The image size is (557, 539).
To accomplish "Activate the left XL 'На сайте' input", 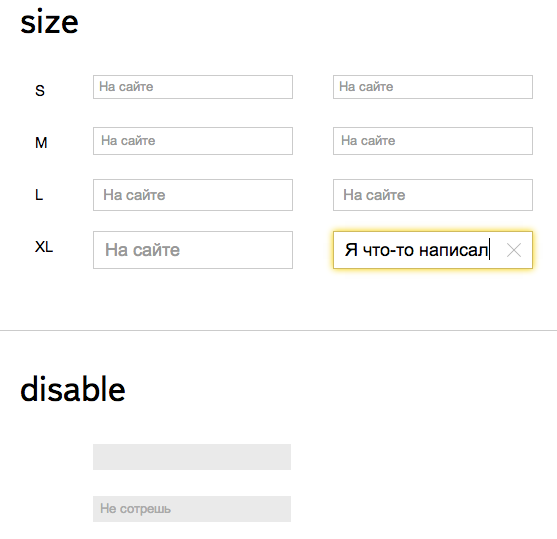I will [x=193, y=250].
